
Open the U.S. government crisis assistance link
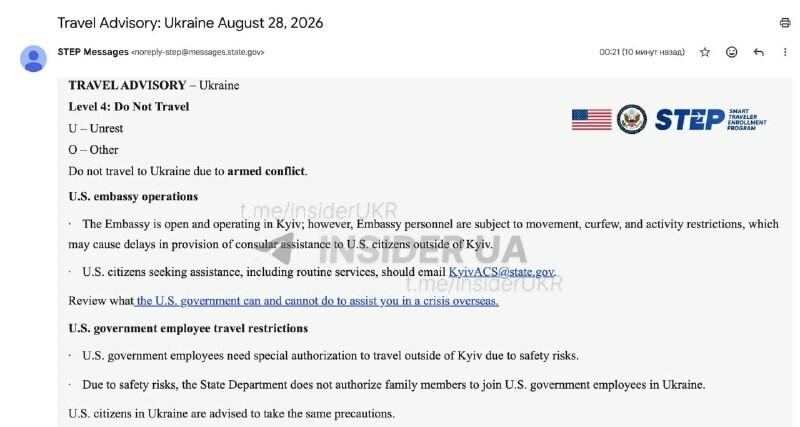click(316, 301)
